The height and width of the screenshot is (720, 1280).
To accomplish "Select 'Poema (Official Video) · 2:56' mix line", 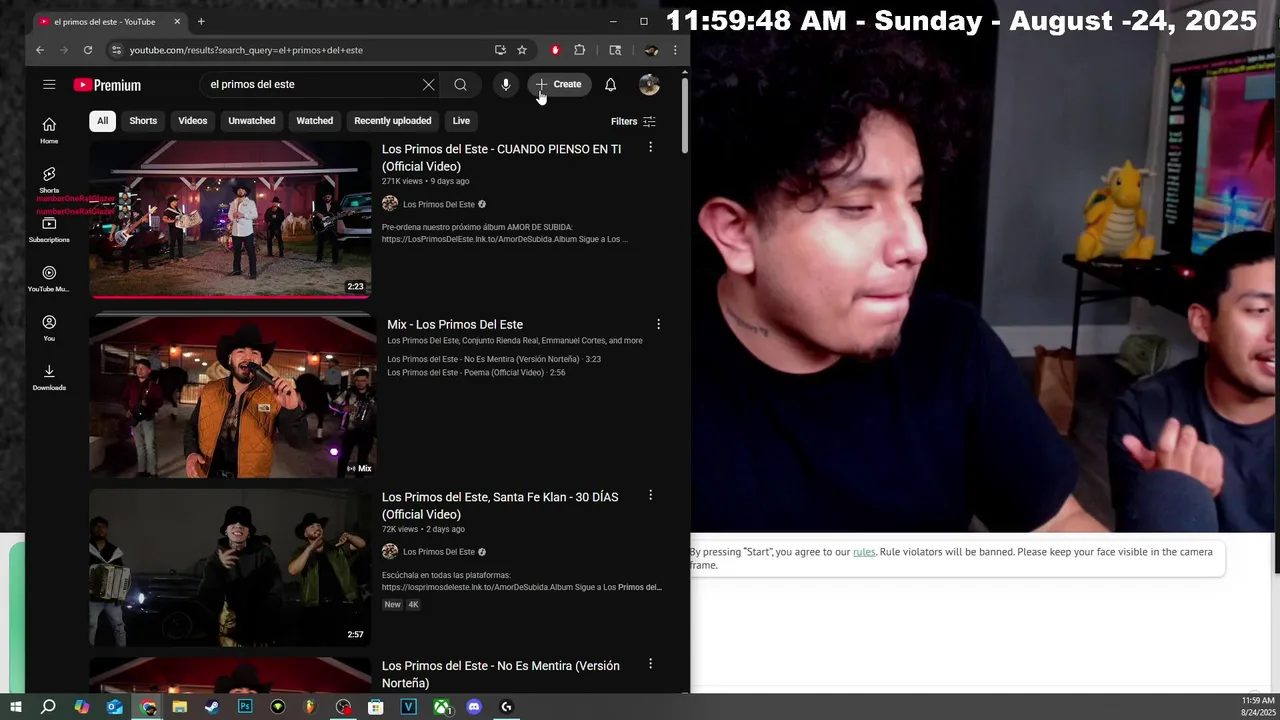I will click(476, 373).
